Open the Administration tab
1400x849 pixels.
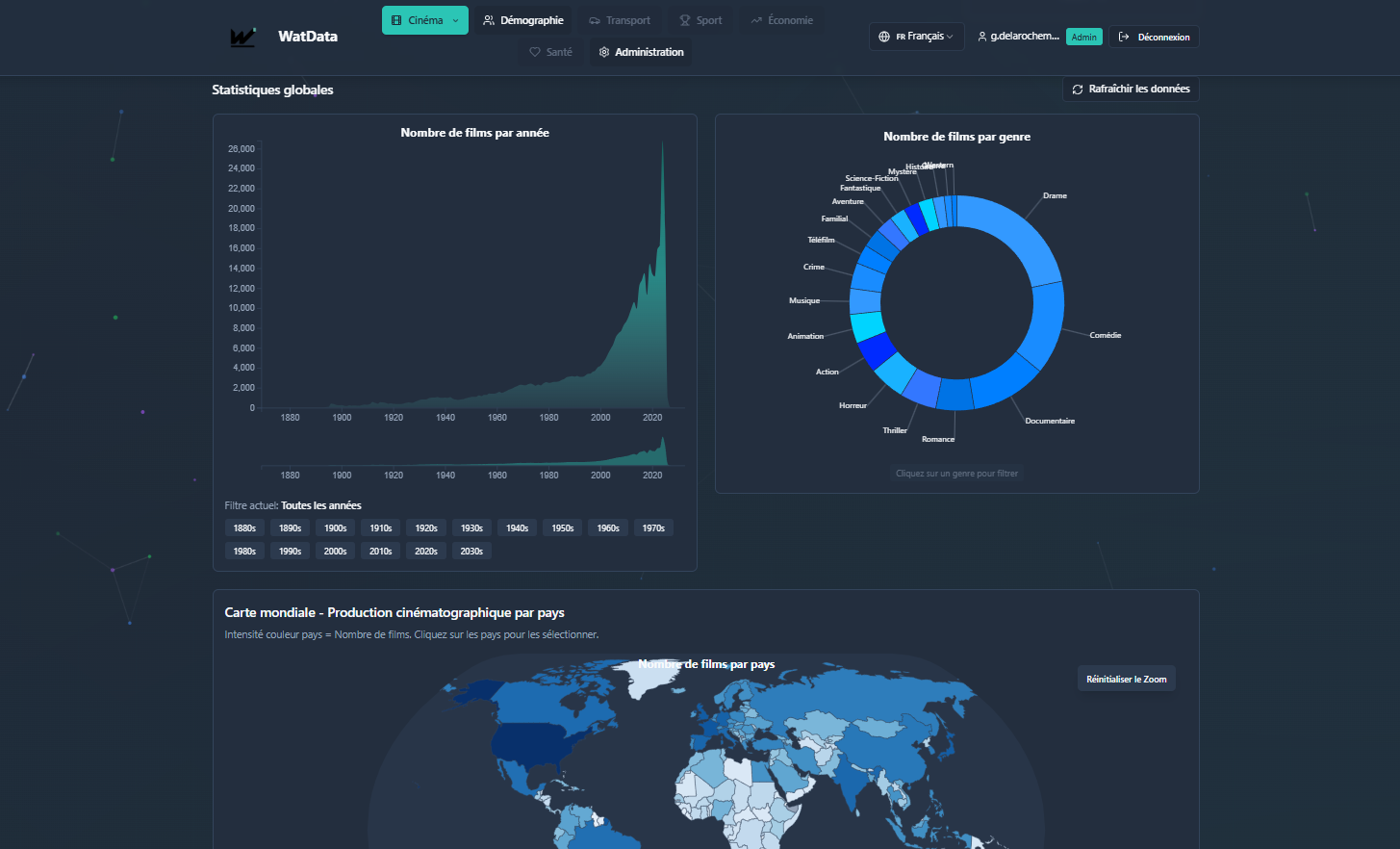tap(641, 52)
